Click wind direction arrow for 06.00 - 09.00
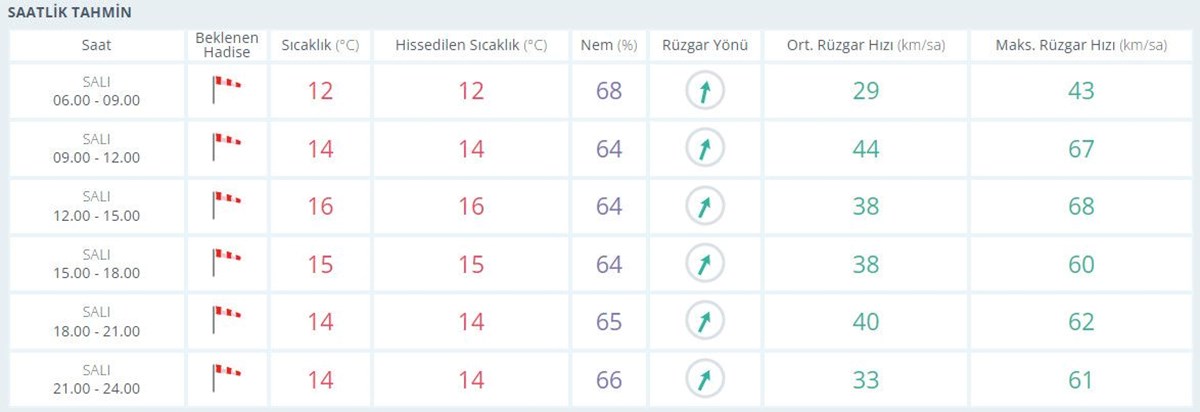This screenshot has width=1200, height=412. tap(705, 92)
